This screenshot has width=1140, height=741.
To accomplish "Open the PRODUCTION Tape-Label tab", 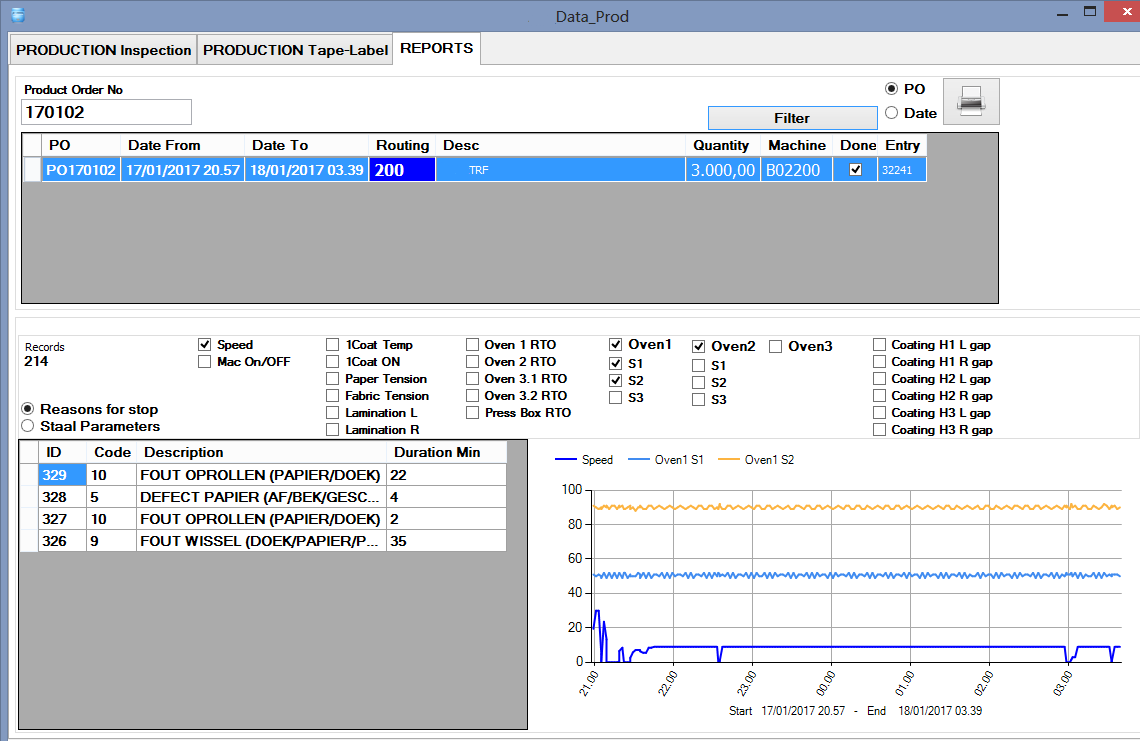I will pyautogui.click(x=295, y=50).
